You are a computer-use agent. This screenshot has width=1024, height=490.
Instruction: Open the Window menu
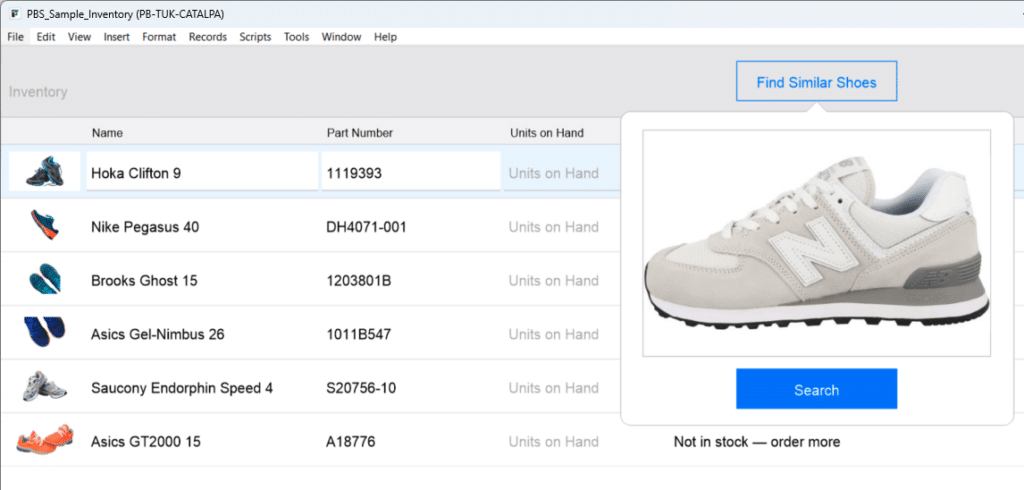[341, 37]
